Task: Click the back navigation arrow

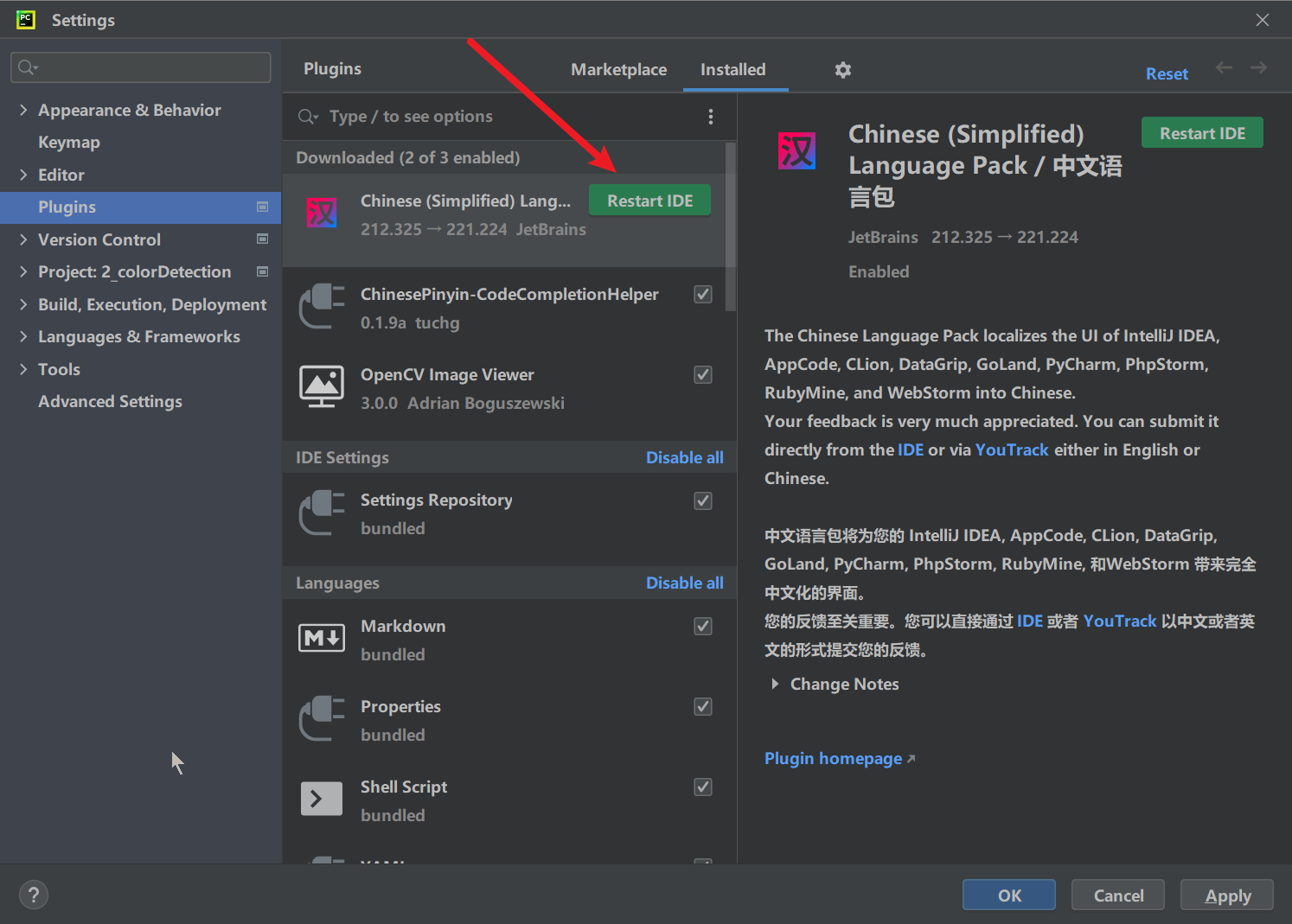Action: click(1224, 67)
